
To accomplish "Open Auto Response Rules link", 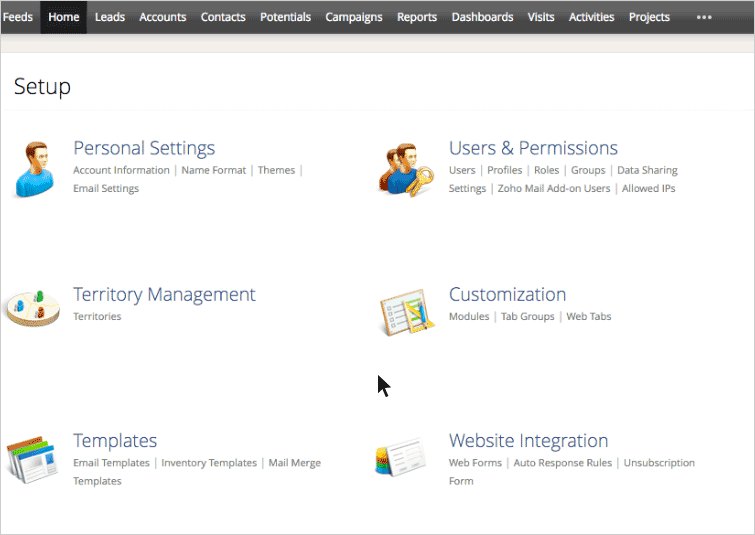I will pos(562,463).
